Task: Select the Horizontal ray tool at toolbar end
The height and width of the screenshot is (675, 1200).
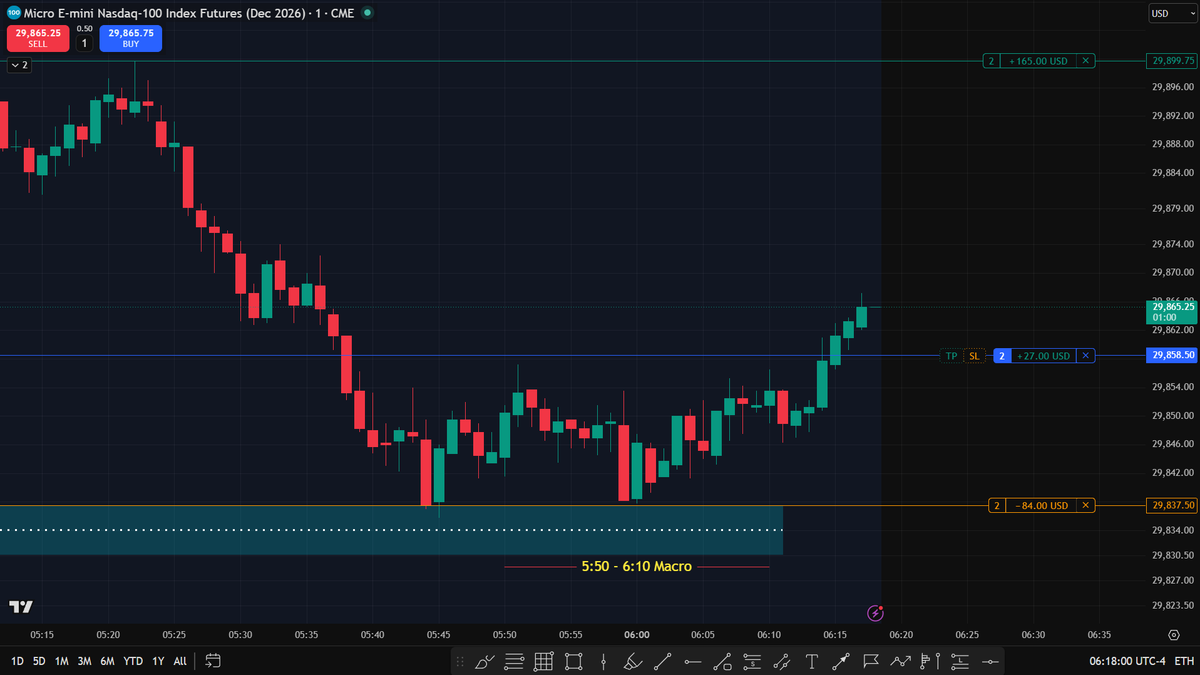Action: click(x=990, y=661)
